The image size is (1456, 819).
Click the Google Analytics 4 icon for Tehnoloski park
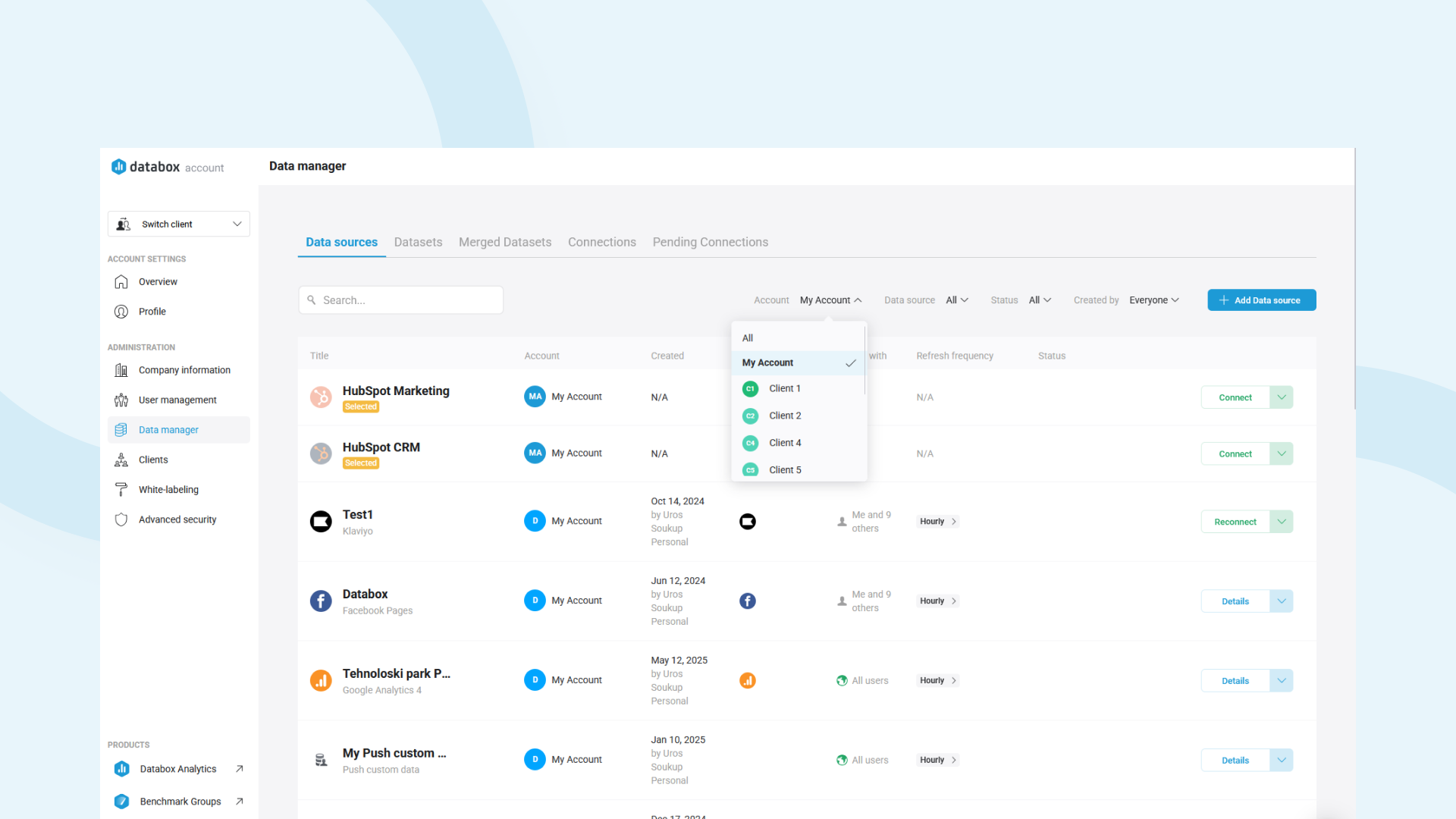(321, 680)
